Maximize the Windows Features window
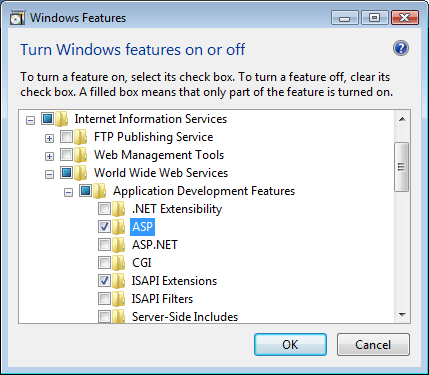429x375 pixels. click(x=374, y=18)
